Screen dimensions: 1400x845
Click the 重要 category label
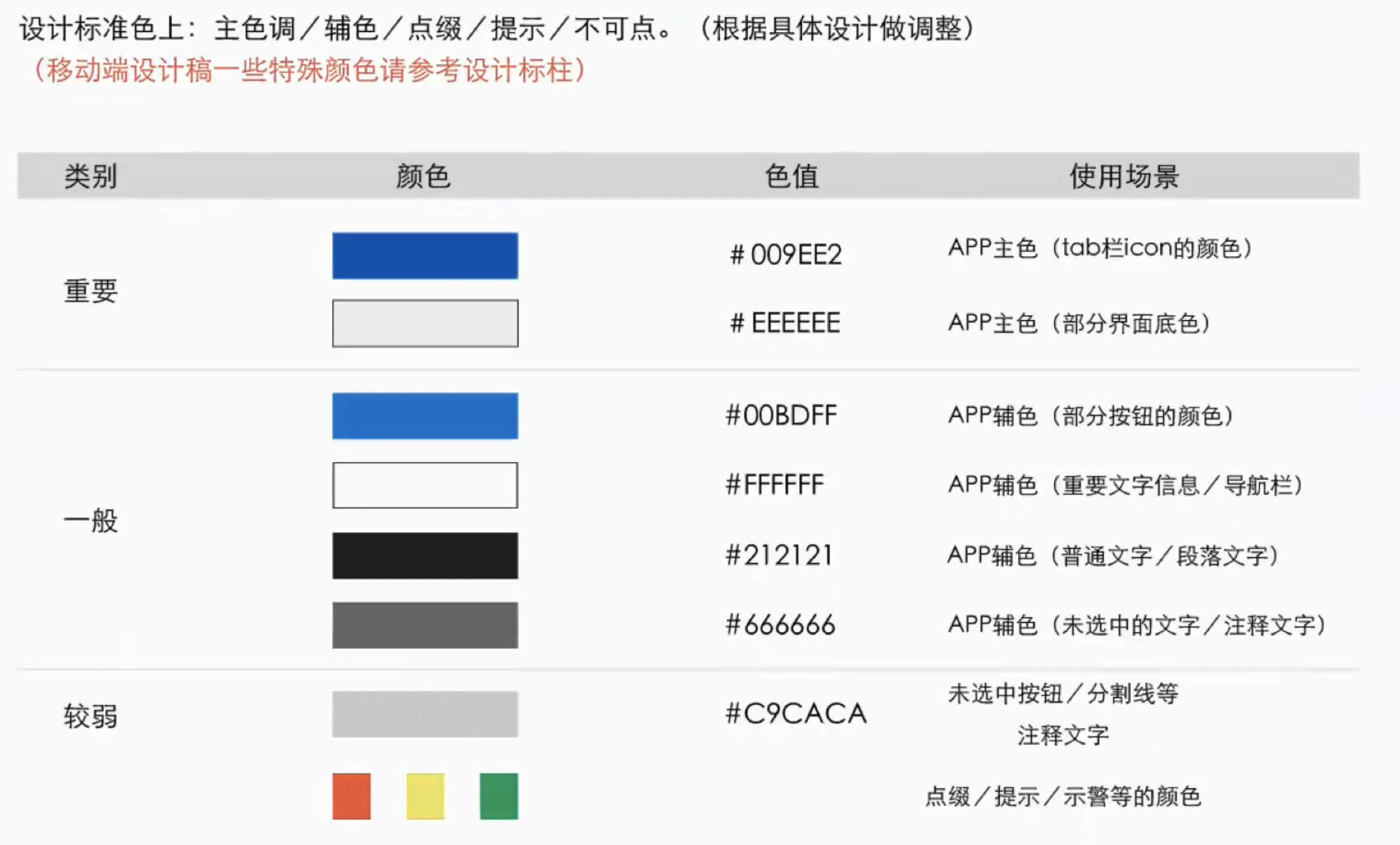(x=91, y=291)
